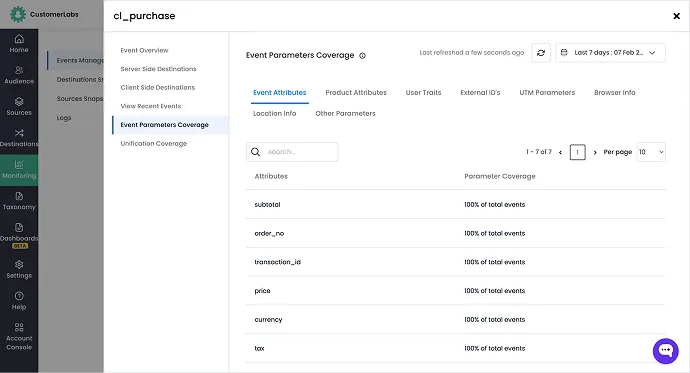Click coverage value in the currency row
Screen dimensions: 690x373
(495, 320)
